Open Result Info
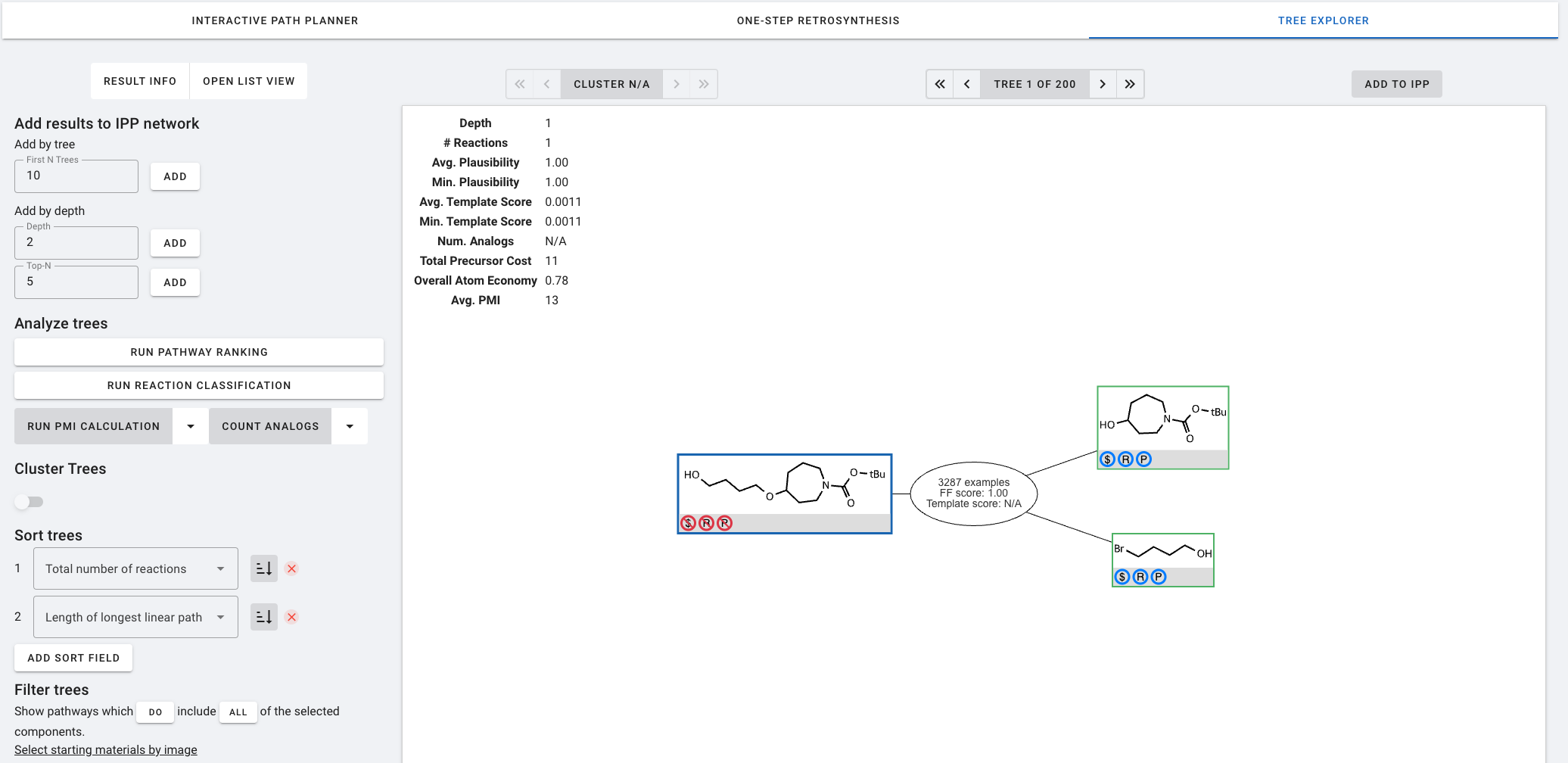 pyautogui.click(x=140, y=81)
